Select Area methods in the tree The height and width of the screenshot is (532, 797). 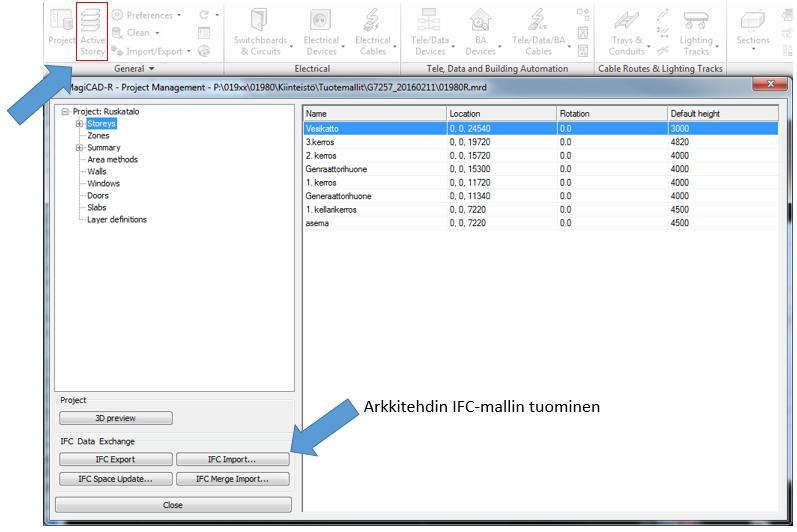click(x=112, y=160)
